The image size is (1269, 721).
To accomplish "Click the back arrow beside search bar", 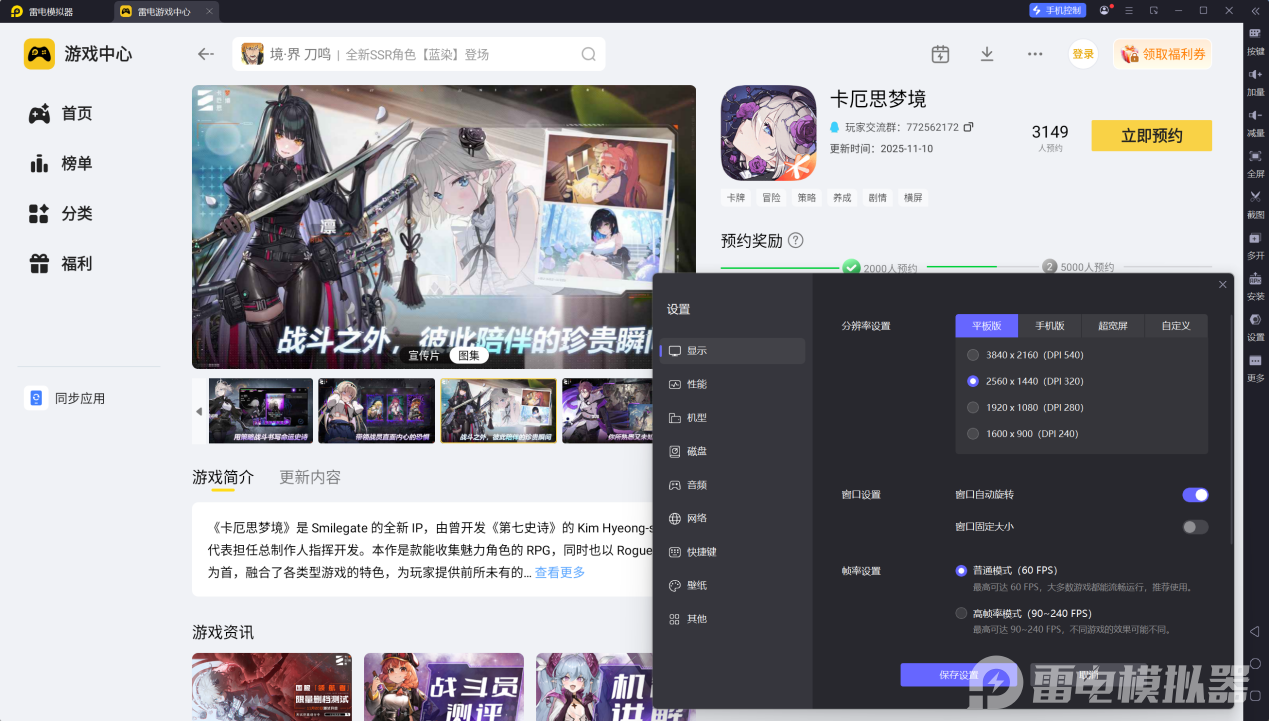I will (x=206, y=54).
